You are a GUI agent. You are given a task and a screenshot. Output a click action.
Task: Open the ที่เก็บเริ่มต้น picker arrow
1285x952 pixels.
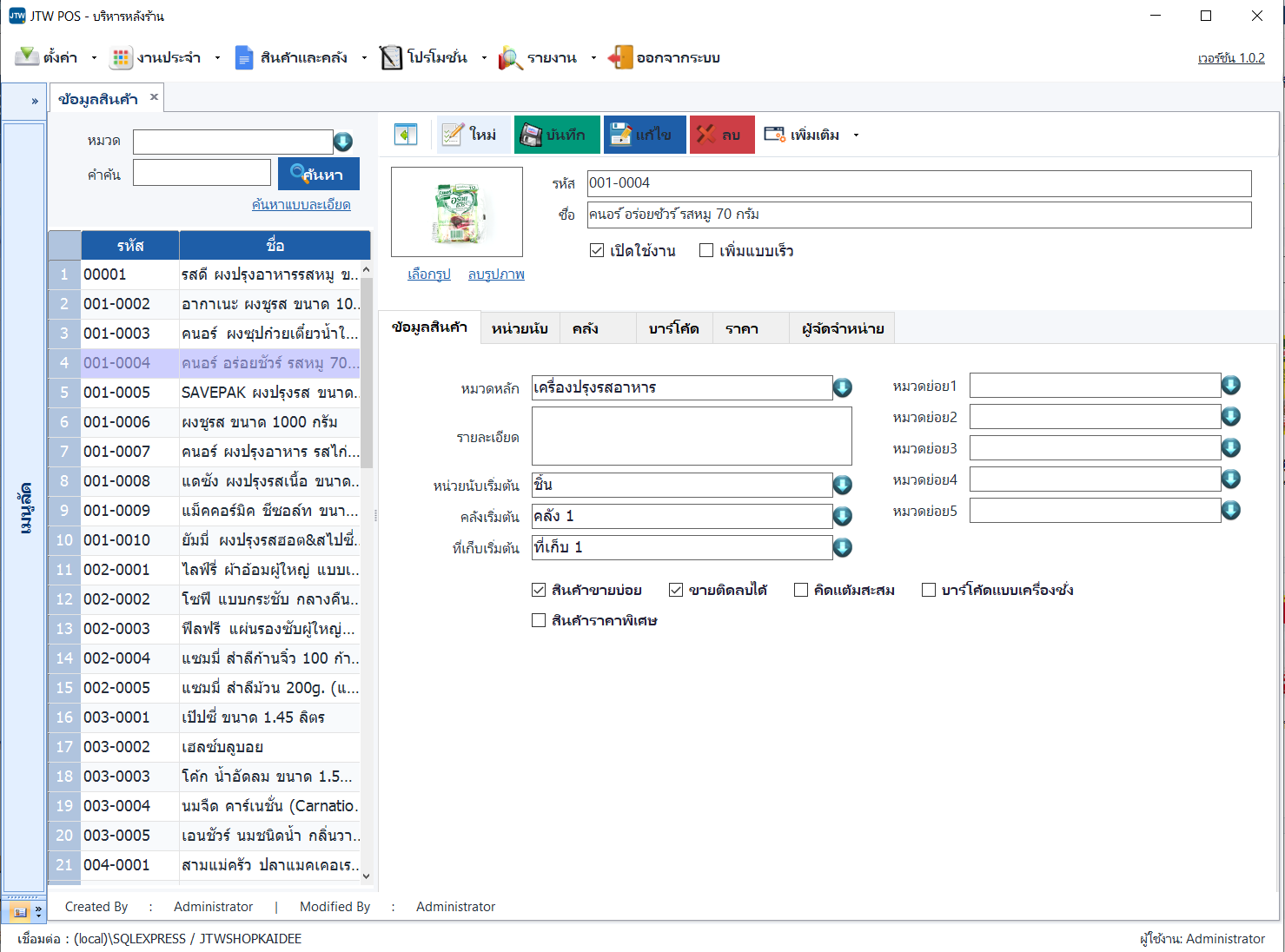tap(843, 547)
